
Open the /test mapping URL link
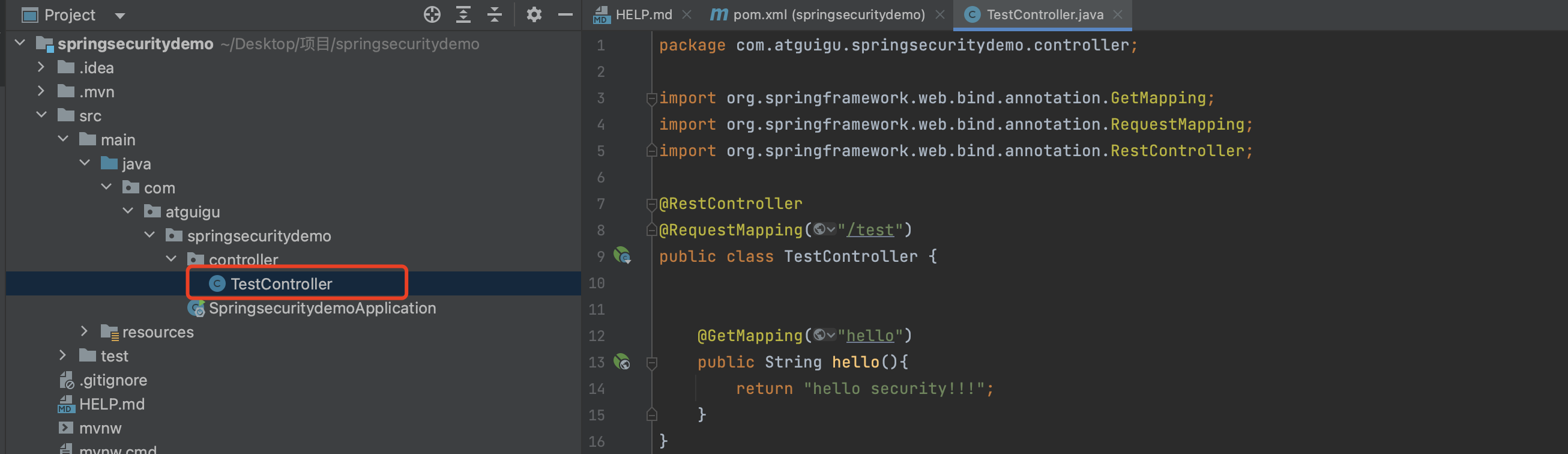[x=870, y=230]
